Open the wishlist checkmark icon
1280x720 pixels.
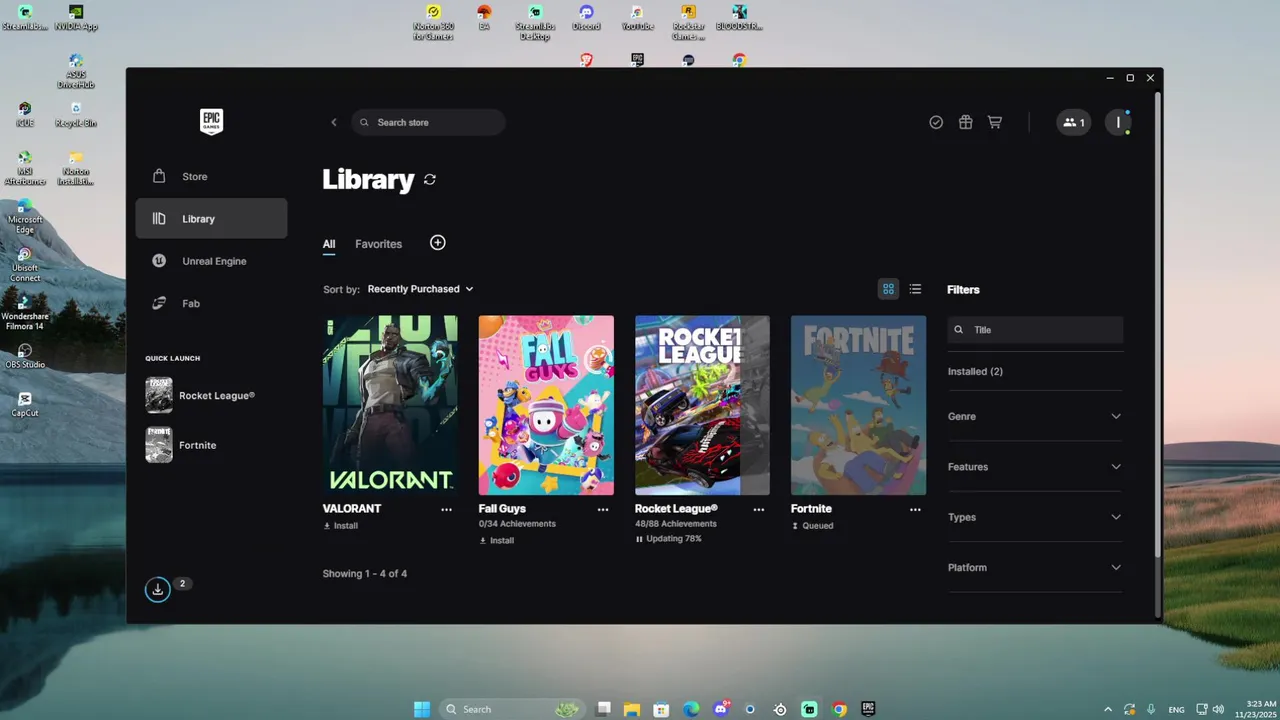(936, 122)
